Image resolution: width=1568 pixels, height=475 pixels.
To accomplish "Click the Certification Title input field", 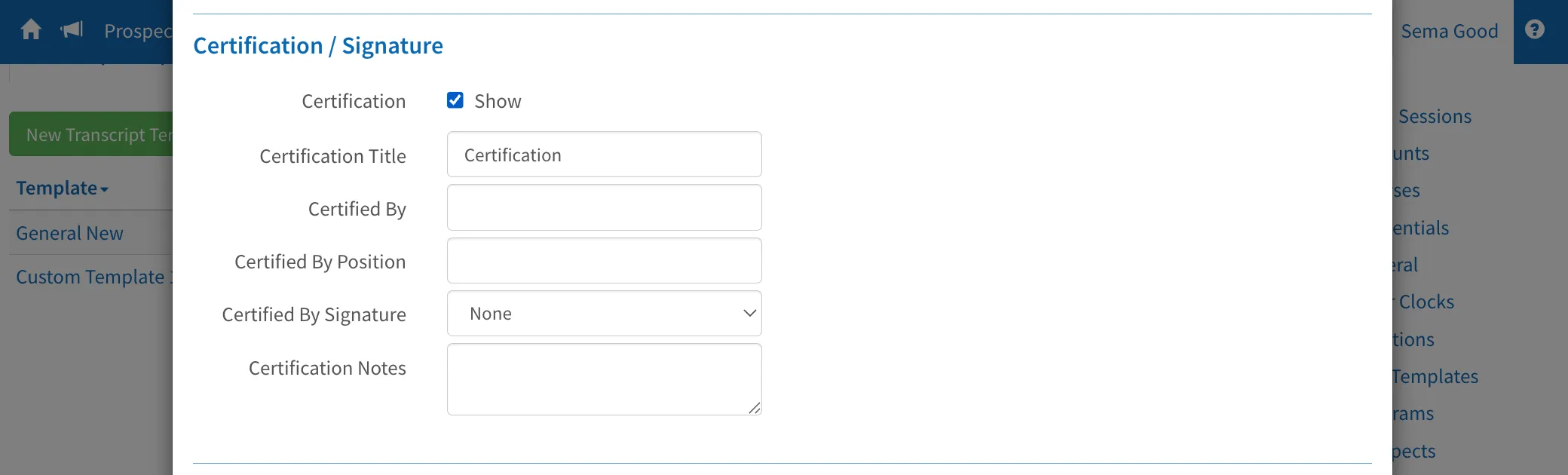I will (605, 155).
